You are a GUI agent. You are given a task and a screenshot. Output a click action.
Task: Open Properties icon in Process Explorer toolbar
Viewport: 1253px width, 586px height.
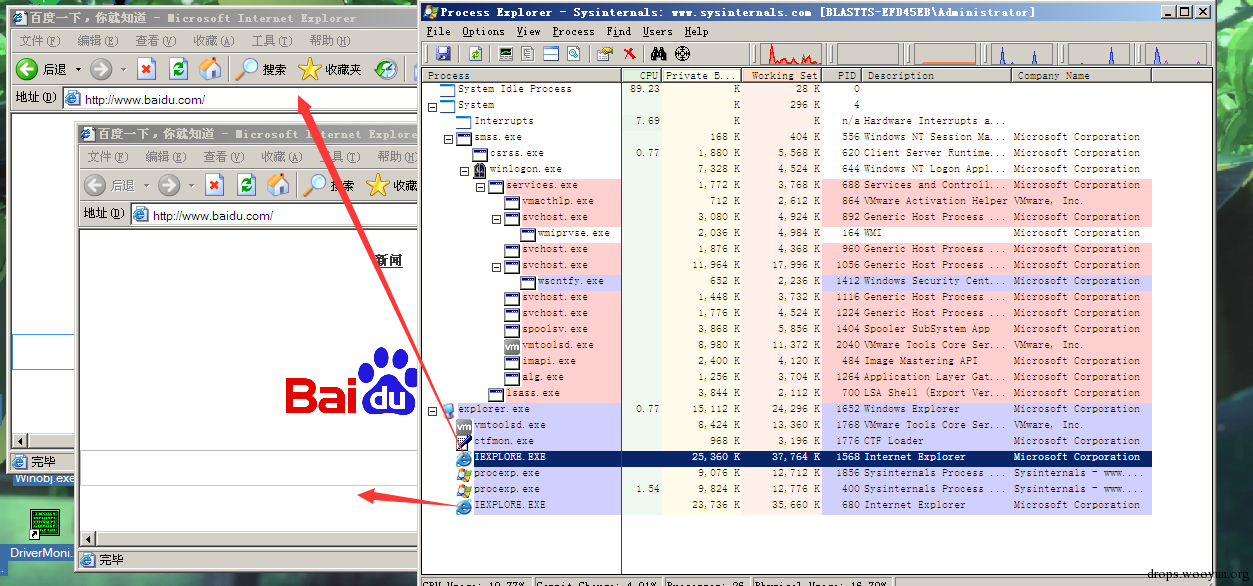pos(604,54)
